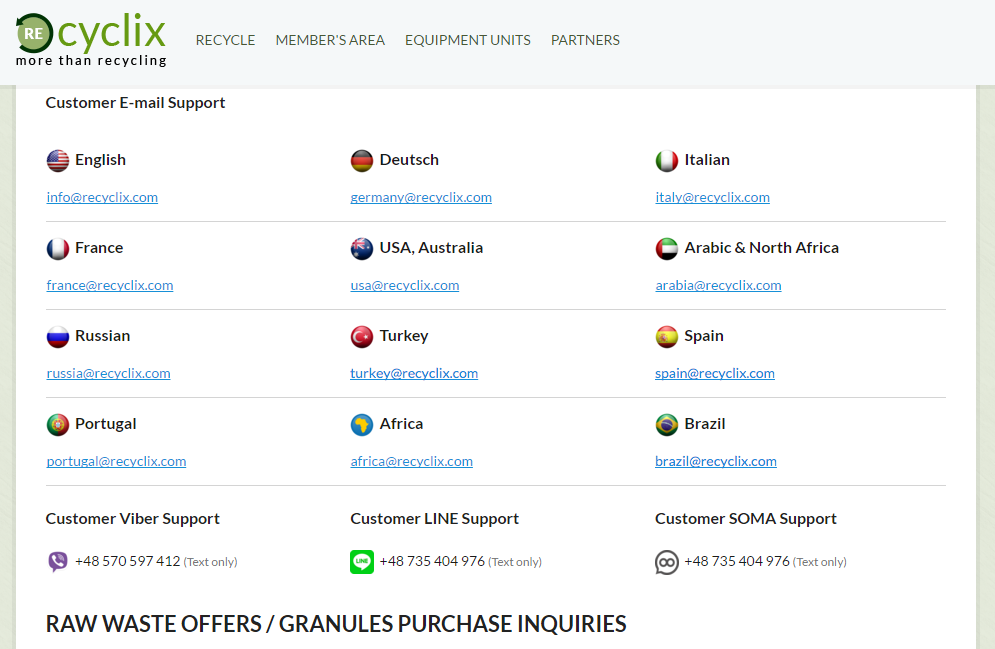Email info@recyclix.com for English support
995x649 pixels.
[x=102, y=197]
